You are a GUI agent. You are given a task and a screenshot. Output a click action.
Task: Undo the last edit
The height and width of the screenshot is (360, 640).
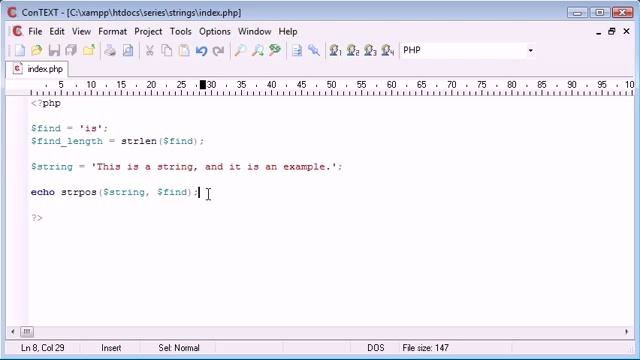201,50
